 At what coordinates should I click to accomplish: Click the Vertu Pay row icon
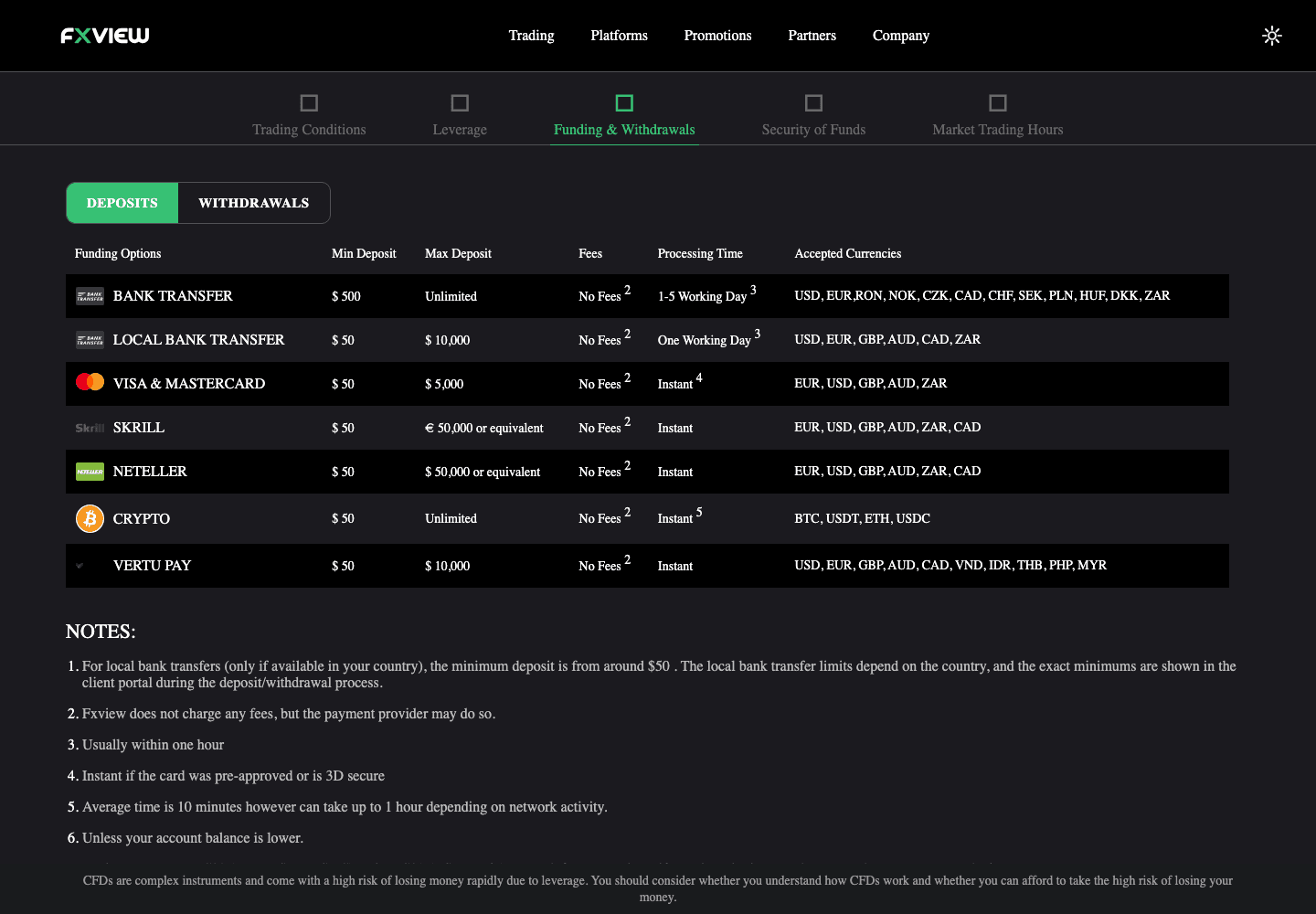[80, 566]
